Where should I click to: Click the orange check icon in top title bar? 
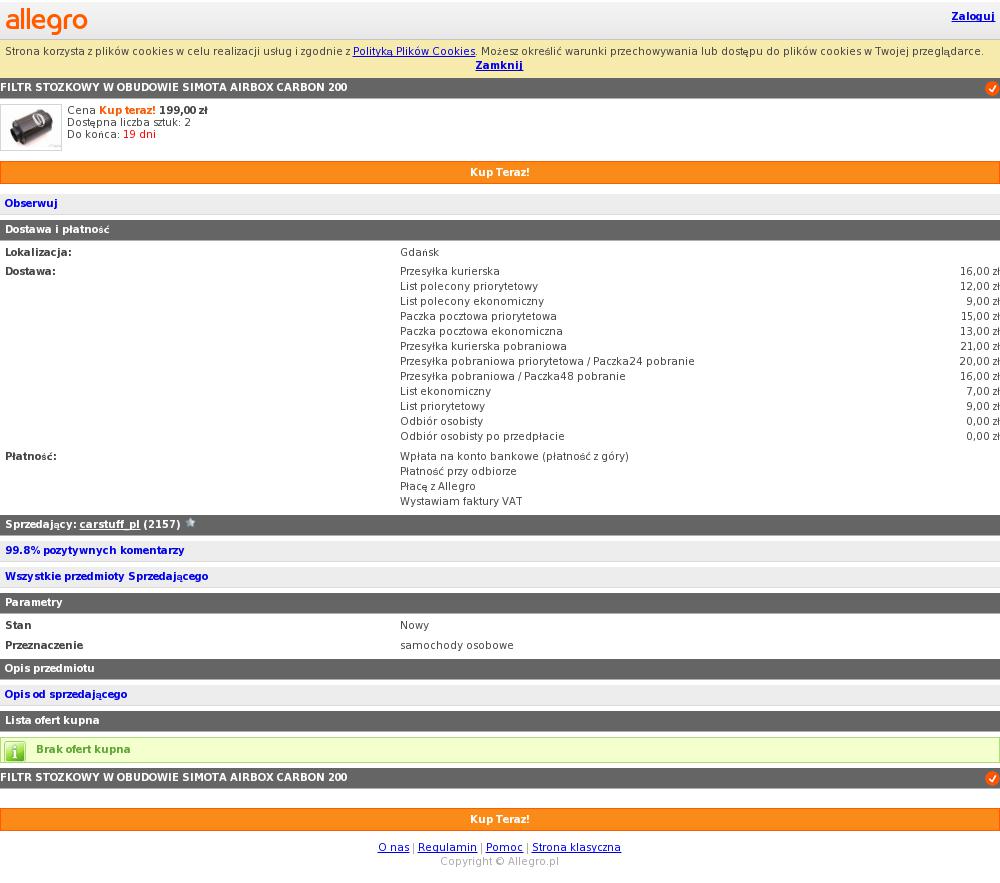tap(992, 88)
